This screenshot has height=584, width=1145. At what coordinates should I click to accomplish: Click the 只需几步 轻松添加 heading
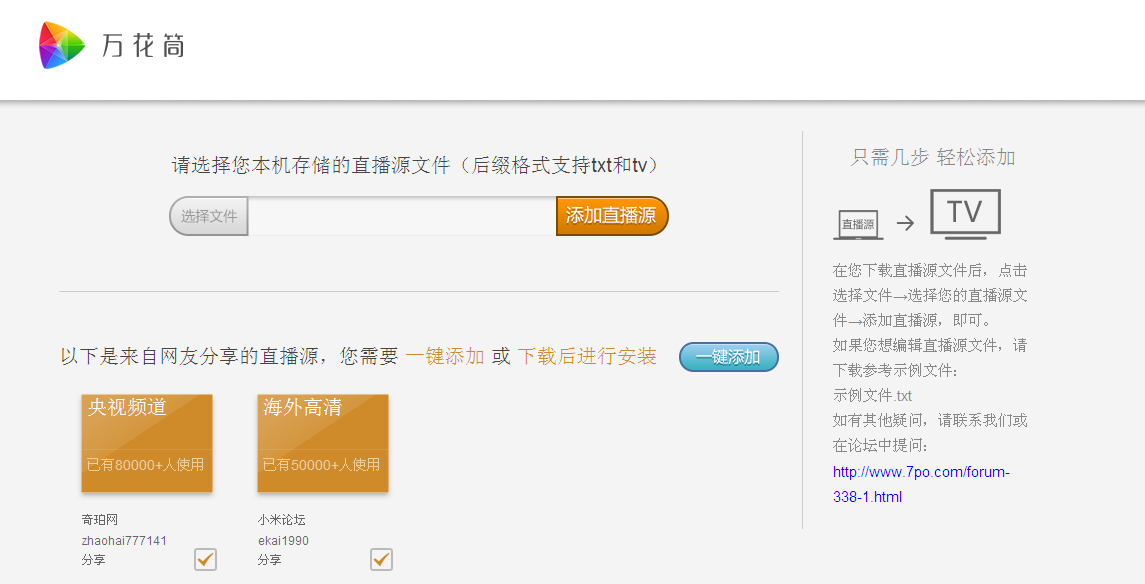click(933, 157)
